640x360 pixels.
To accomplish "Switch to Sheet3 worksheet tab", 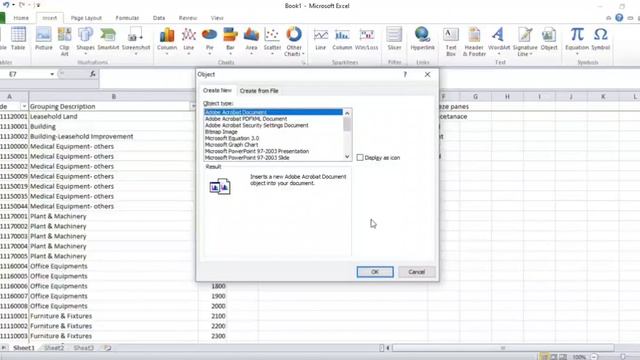I will pyautogui.click(x=84, y=348).
